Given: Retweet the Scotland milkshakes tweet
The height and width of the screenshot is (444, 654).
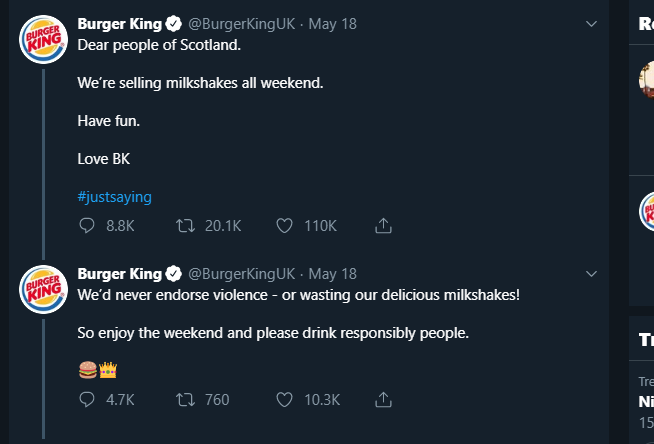Looking at the screenshot, I should point(184,226).
